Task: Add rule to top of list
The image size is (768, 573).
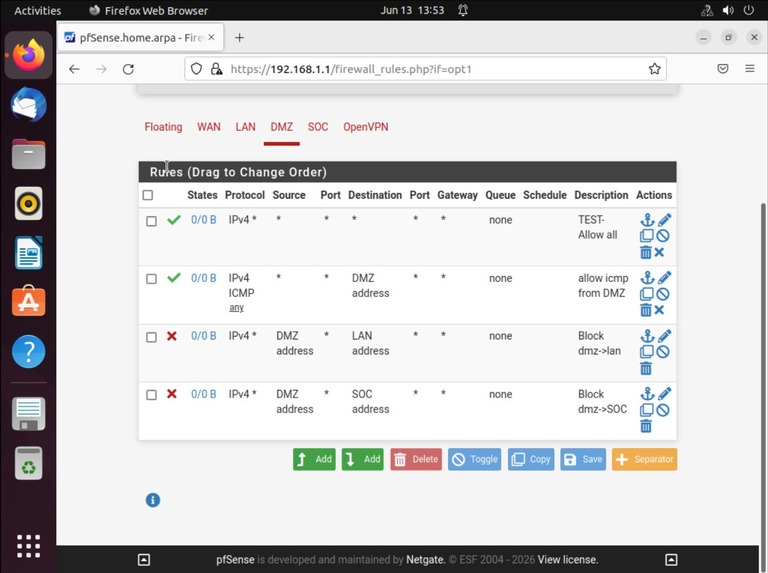Action: point(314,459)
